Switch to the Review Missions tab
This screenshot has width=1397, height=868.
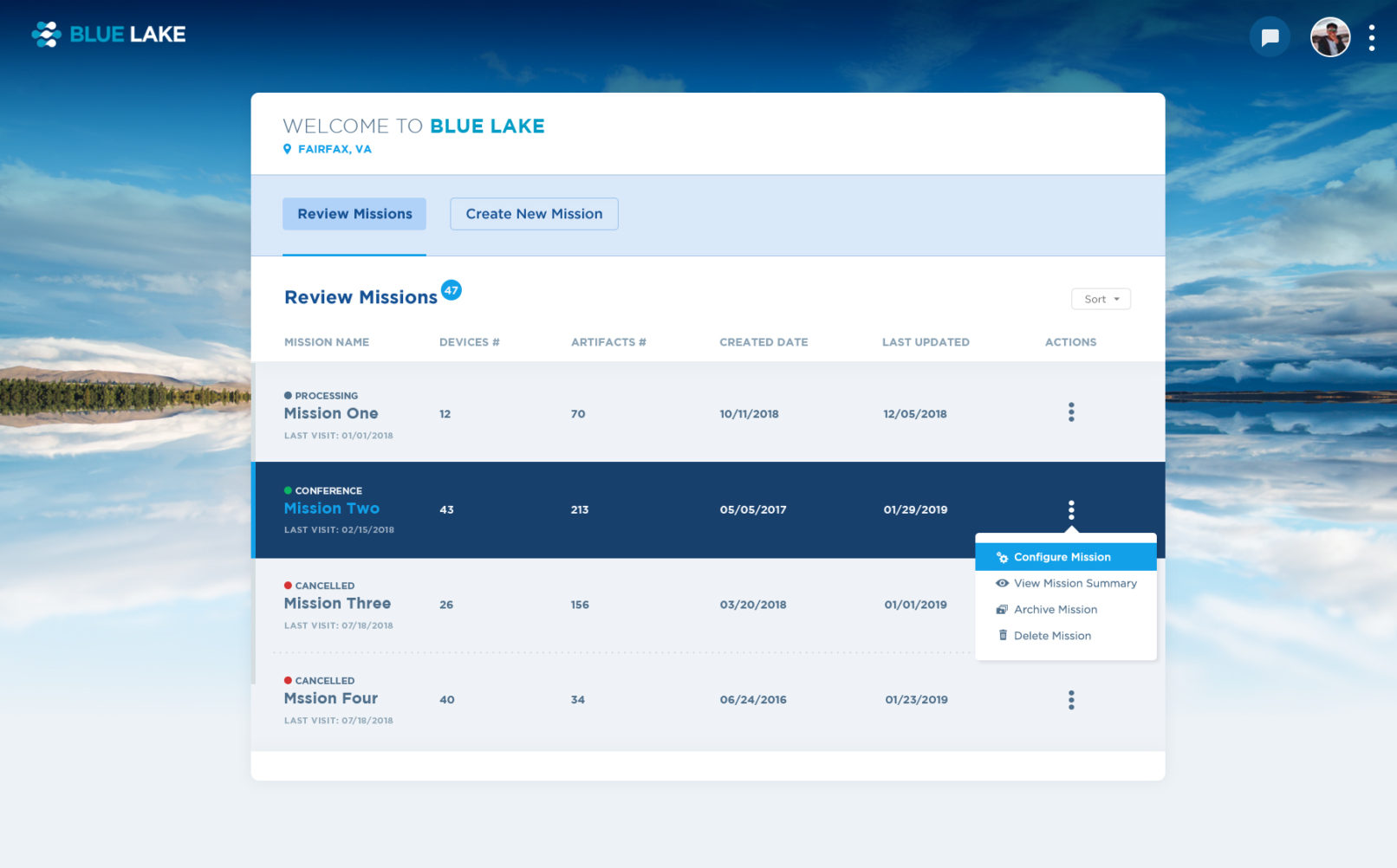pos(354,214)
